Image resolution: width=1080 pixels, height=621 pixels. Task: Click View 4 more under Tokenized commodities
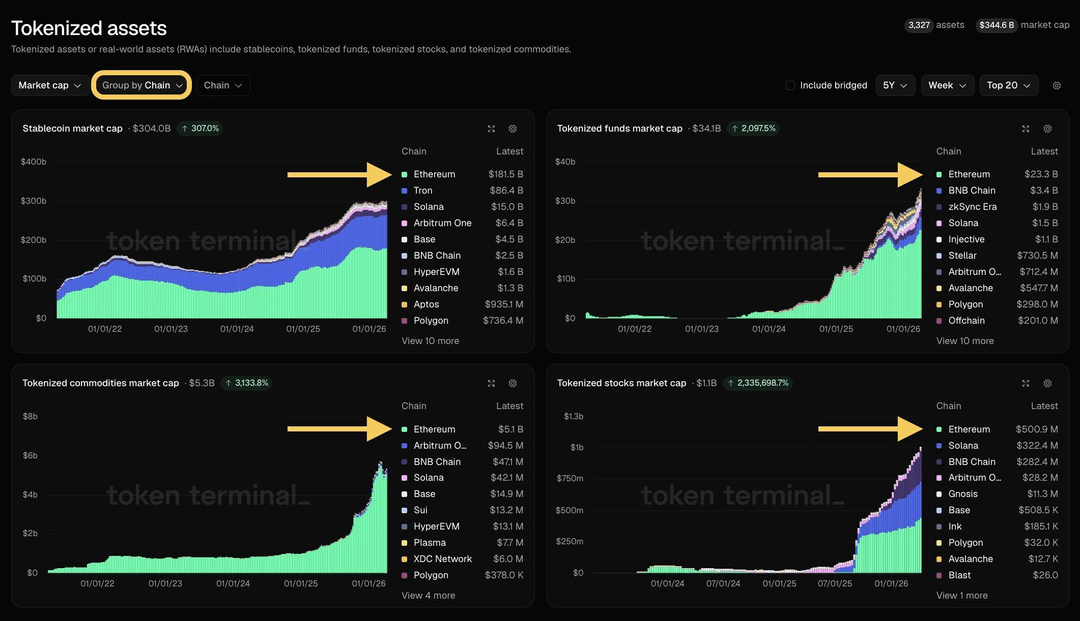click(x=428, y=596)
